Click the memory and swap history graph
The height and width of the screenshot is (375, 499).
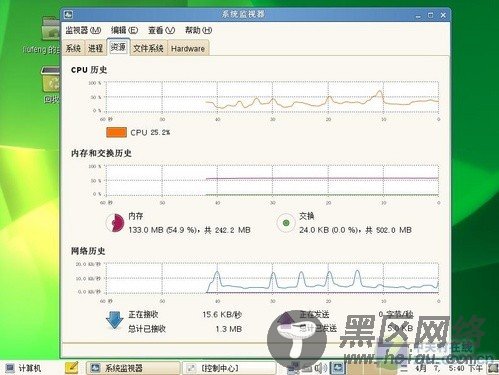(x=272, y=180)
